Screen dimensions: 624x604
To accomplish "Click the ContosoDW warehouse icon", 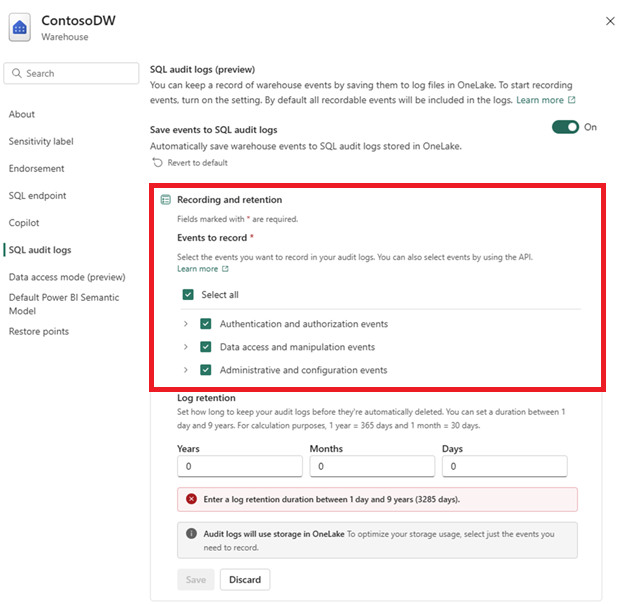I will tap(20, 27).
